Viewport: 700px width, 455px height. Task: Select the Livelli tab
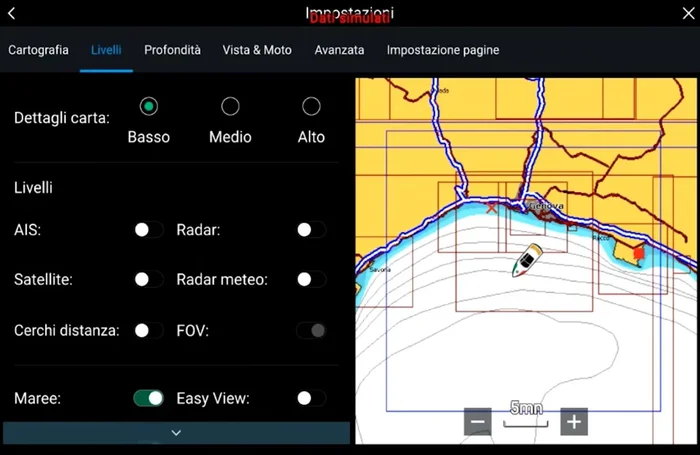point(106,50)
